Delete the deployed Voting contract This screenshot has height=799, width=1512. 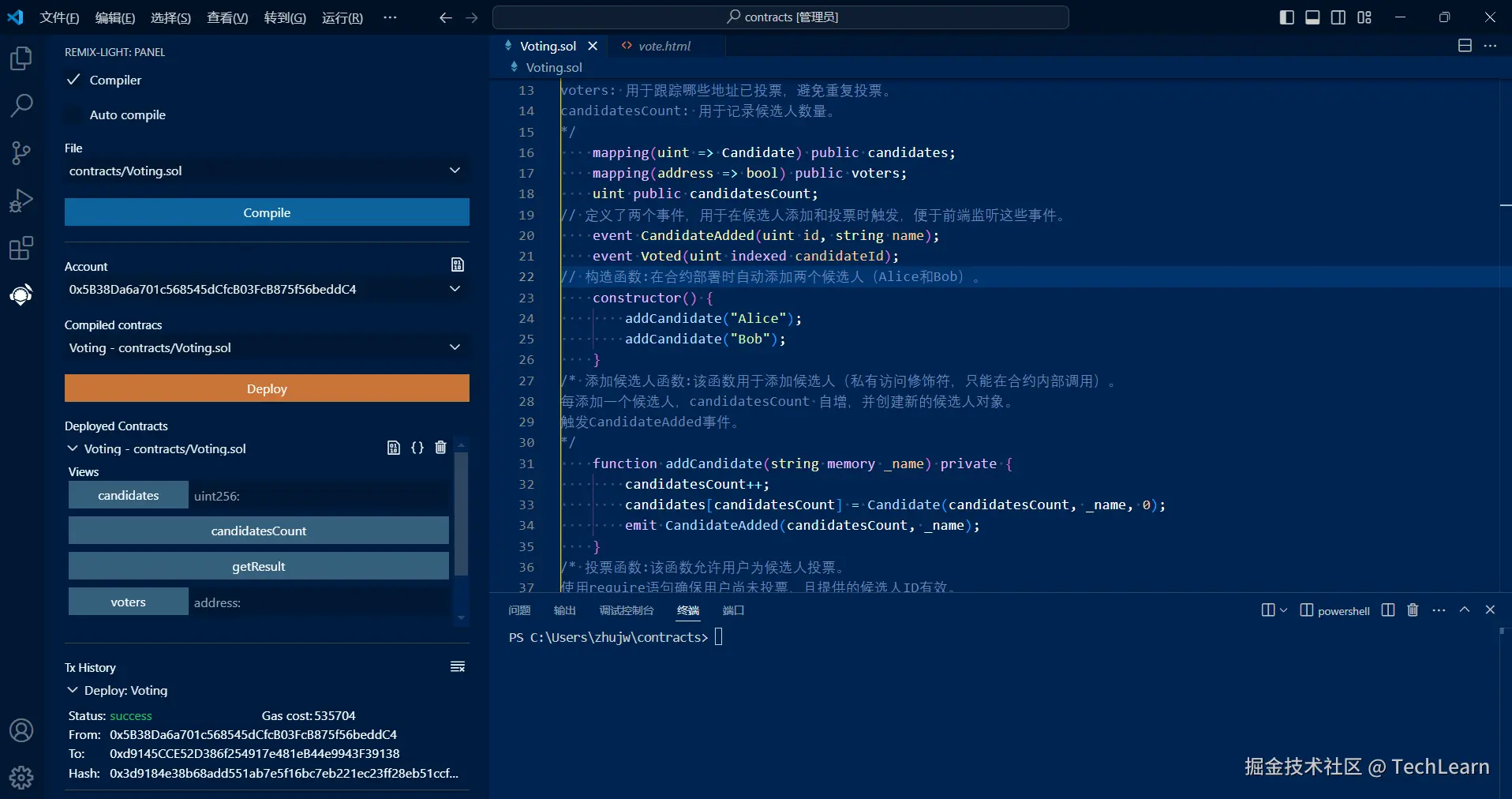440,448
